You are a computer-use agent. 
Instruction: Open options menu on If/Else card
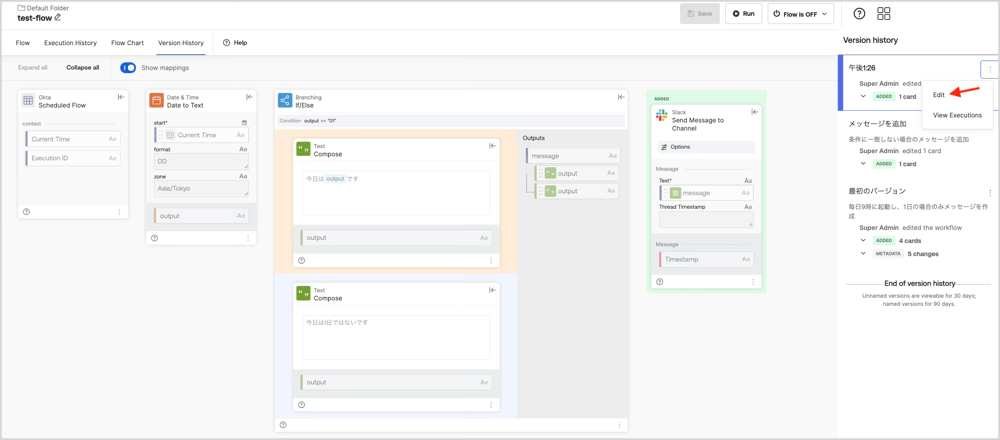(619, 425)
